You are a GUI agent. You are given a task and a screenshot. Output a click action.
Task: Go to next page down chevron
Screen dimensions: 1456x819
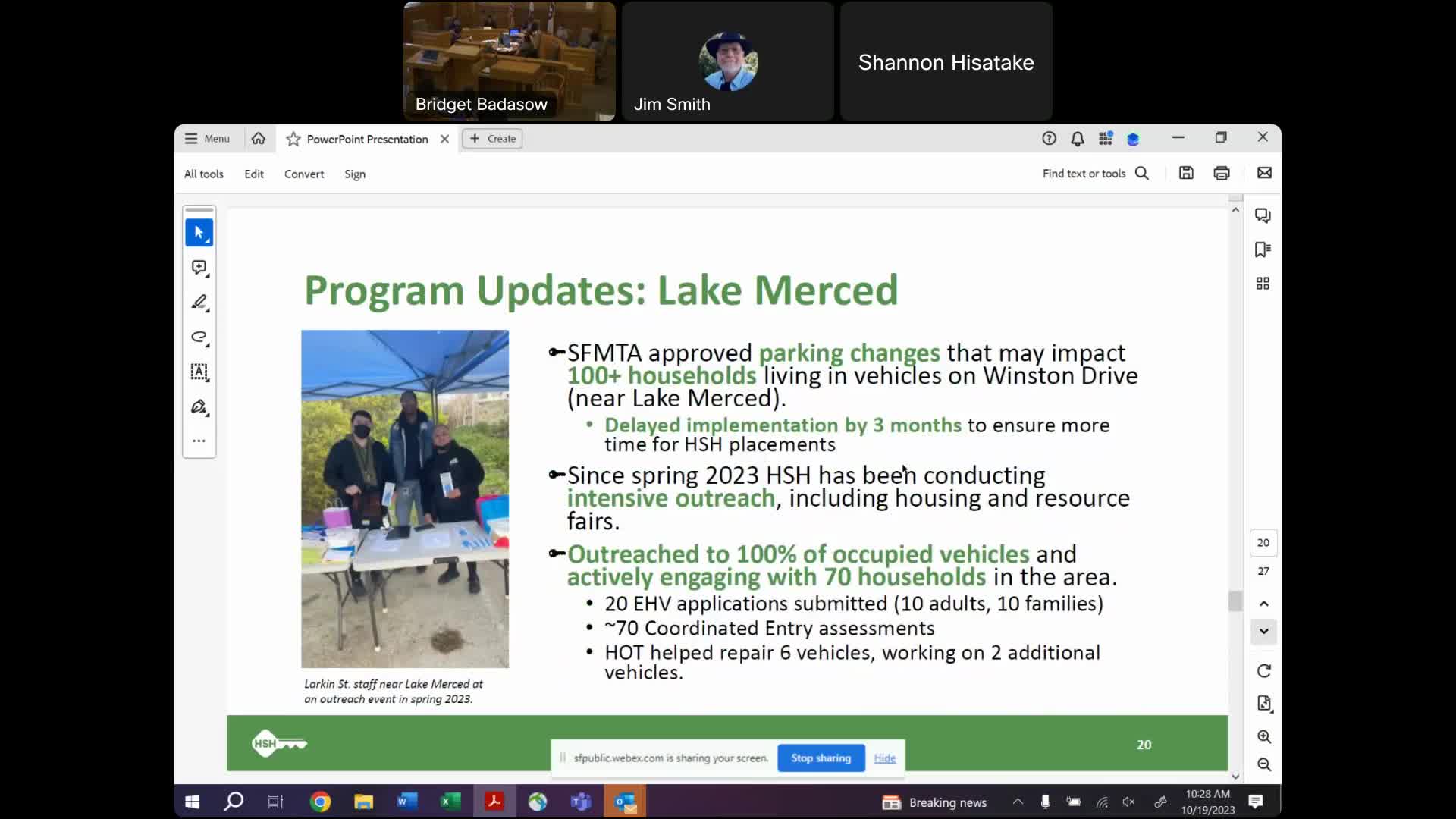click(x=1263, y=631)
